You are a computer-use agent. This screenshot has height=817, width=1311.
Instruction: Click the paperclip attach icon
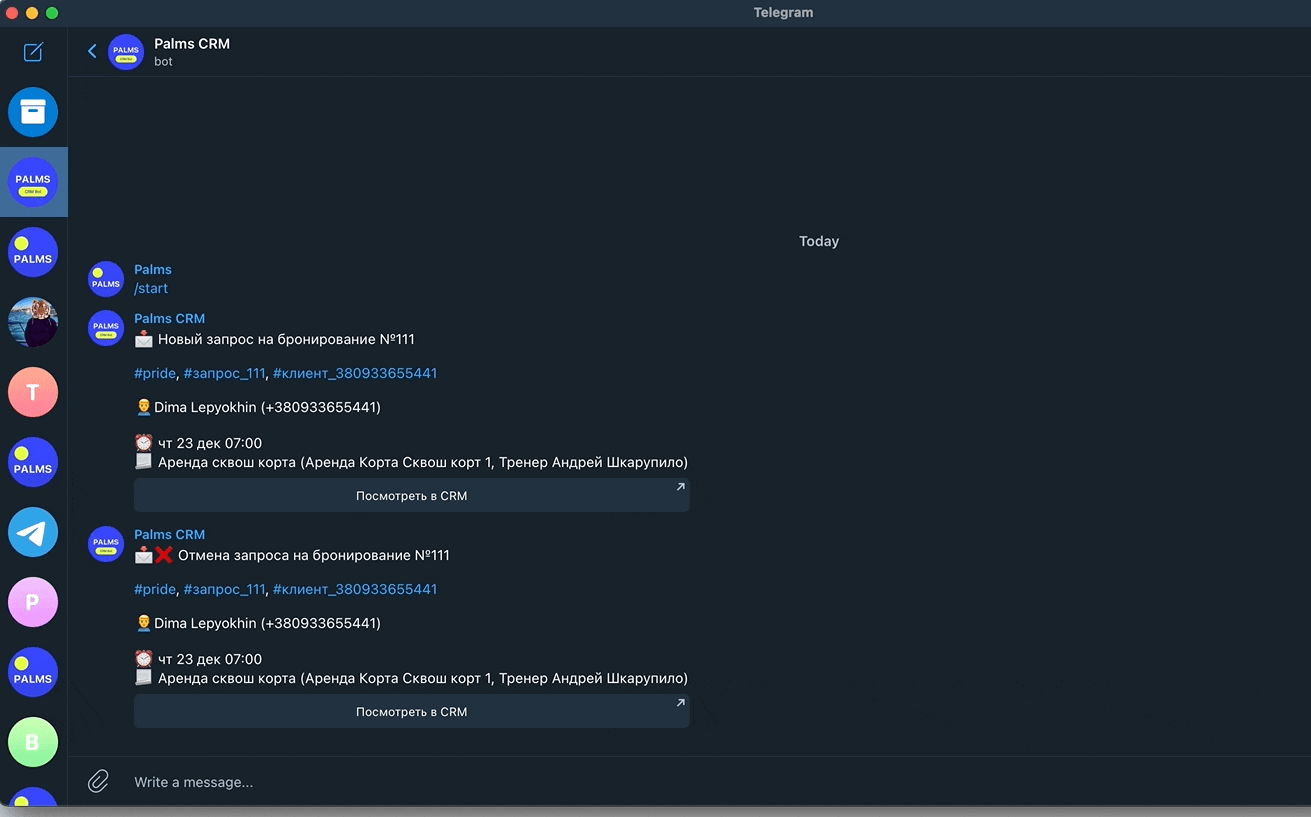98,781
